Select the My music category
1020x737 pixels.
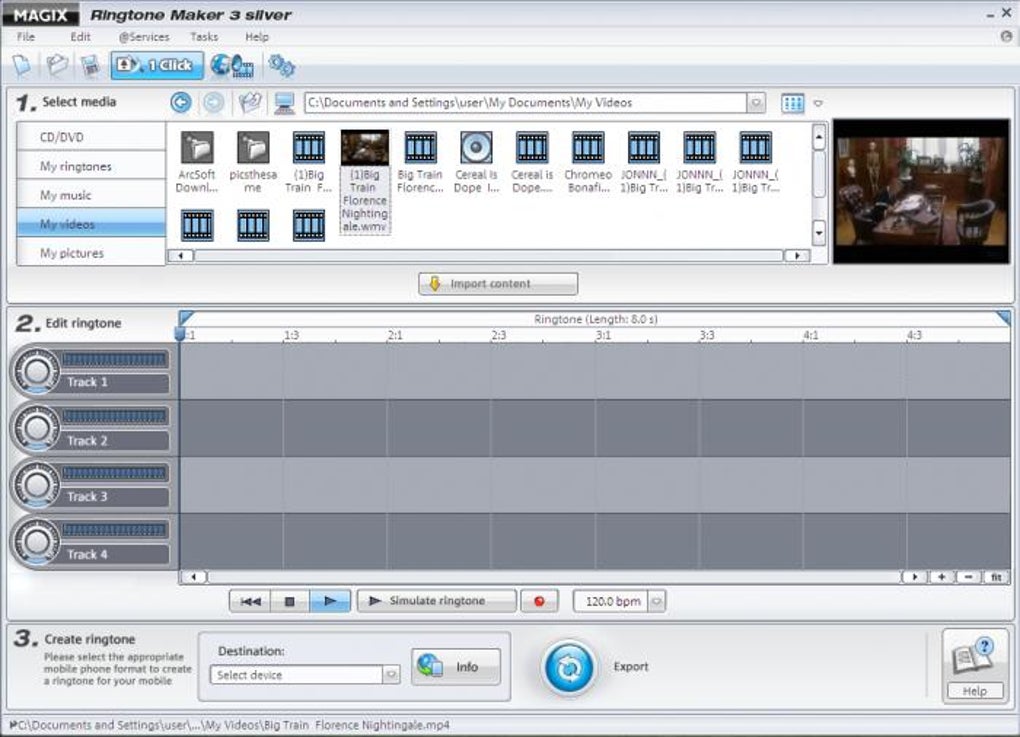66,195
